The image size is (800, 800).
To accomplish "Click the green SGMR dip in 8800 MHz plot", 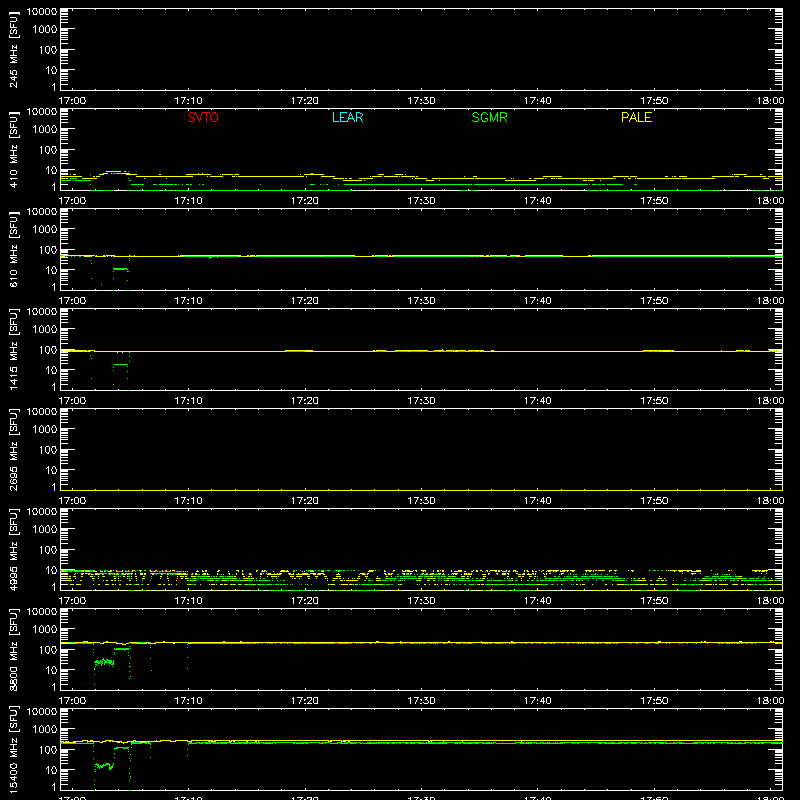I will (x=105, y=662).
